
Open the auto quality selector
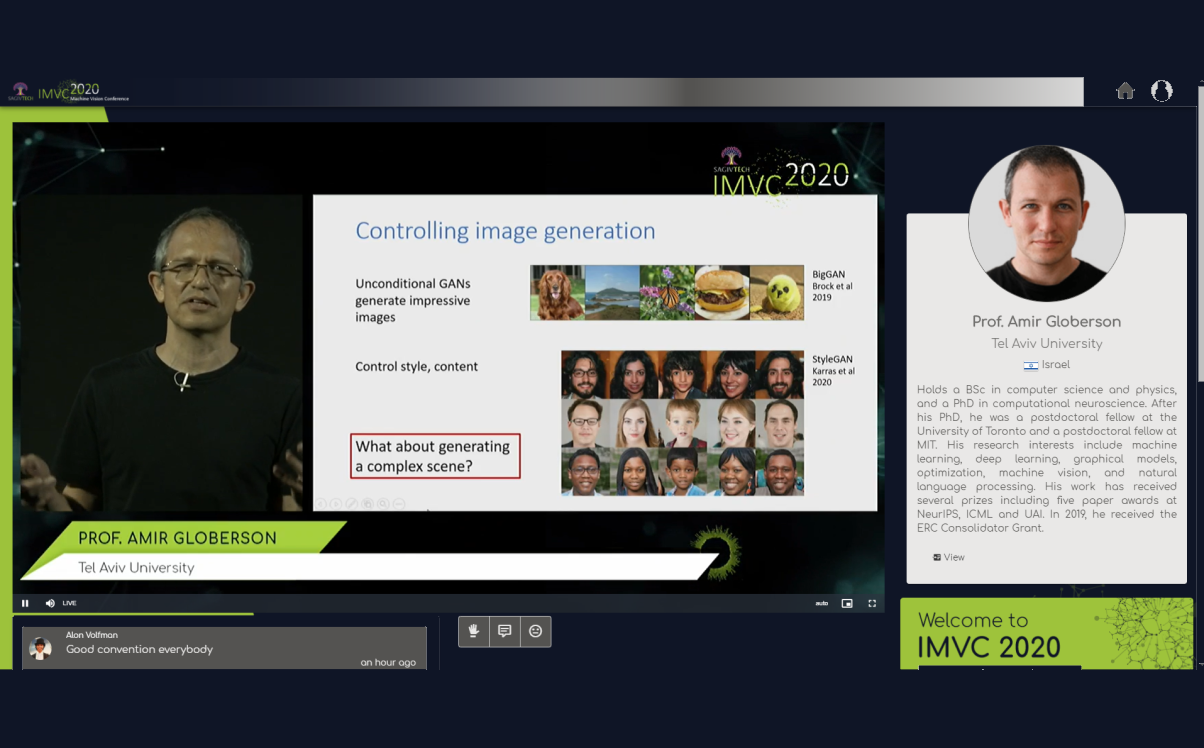coord(821,603)
